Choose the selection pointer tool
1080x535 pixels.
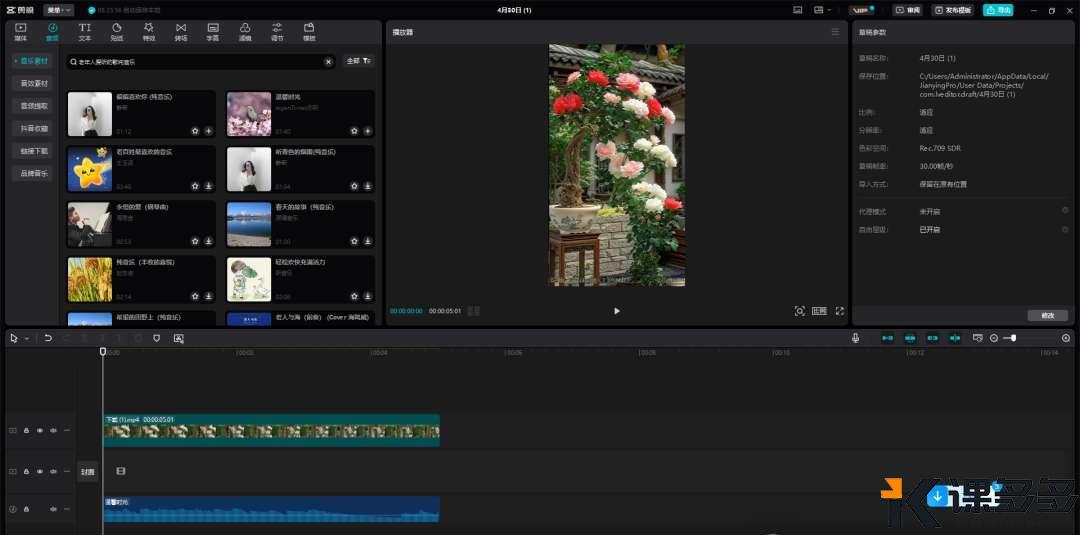[x=14, y=338]
